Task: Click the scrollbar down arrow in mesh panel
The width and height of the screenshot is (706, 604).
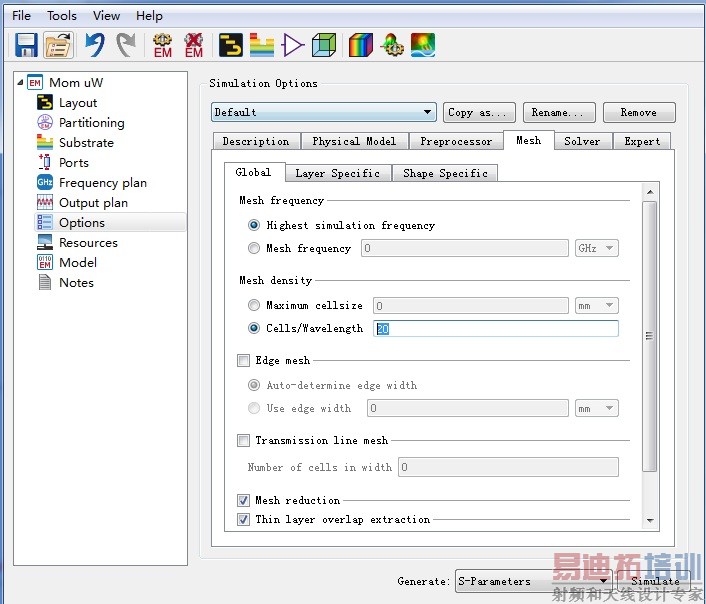Action: [650, 521]
